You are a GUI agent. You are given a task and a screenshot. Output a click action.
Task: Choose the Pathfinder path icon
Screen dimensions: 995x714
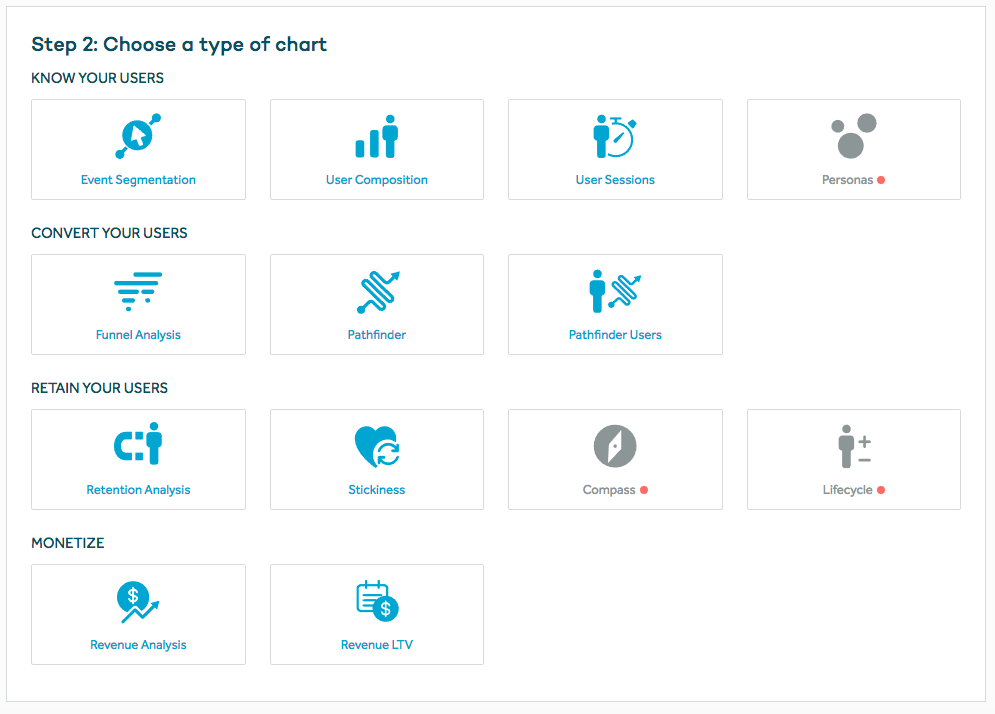378,292
